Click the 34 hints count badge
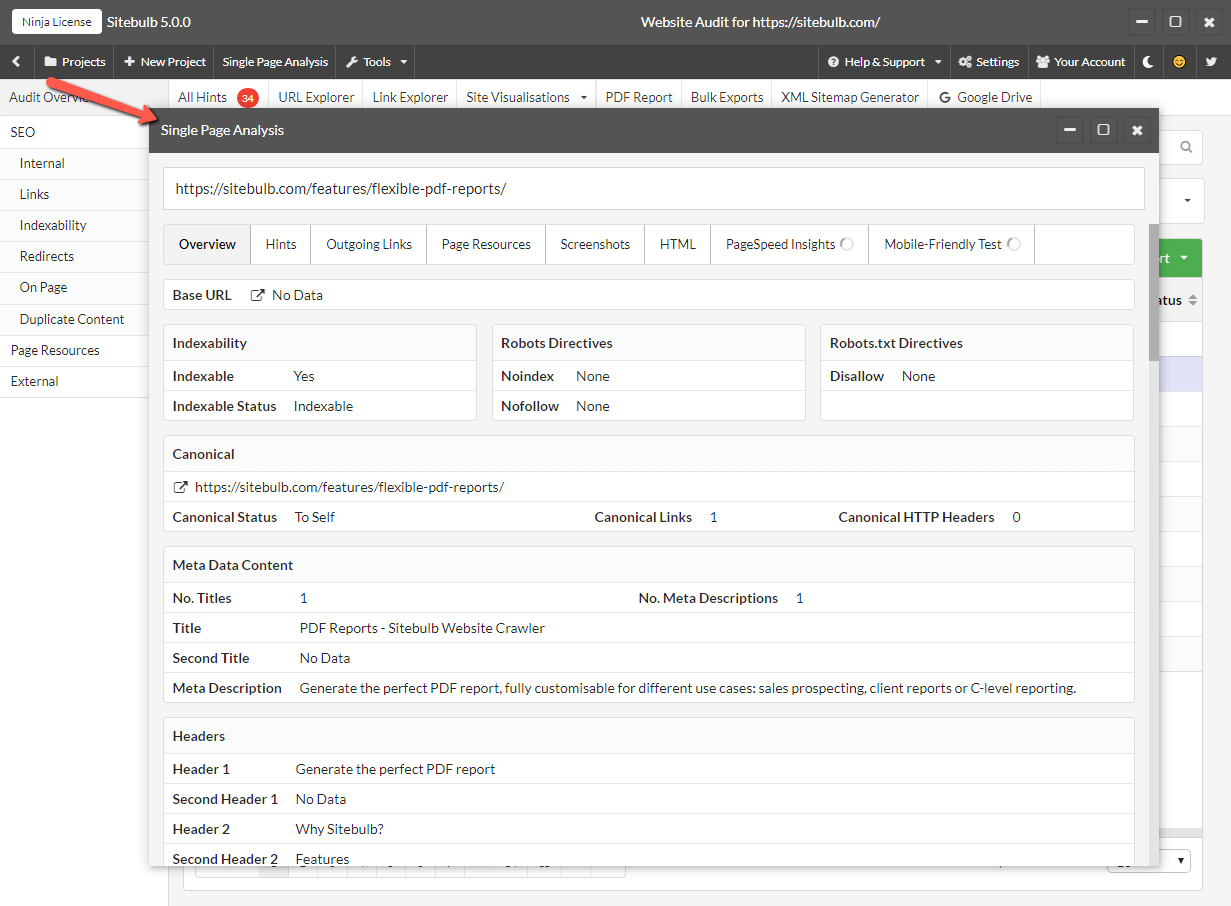Viewport: 1231px width, 906px height. (x=247, y=98)
